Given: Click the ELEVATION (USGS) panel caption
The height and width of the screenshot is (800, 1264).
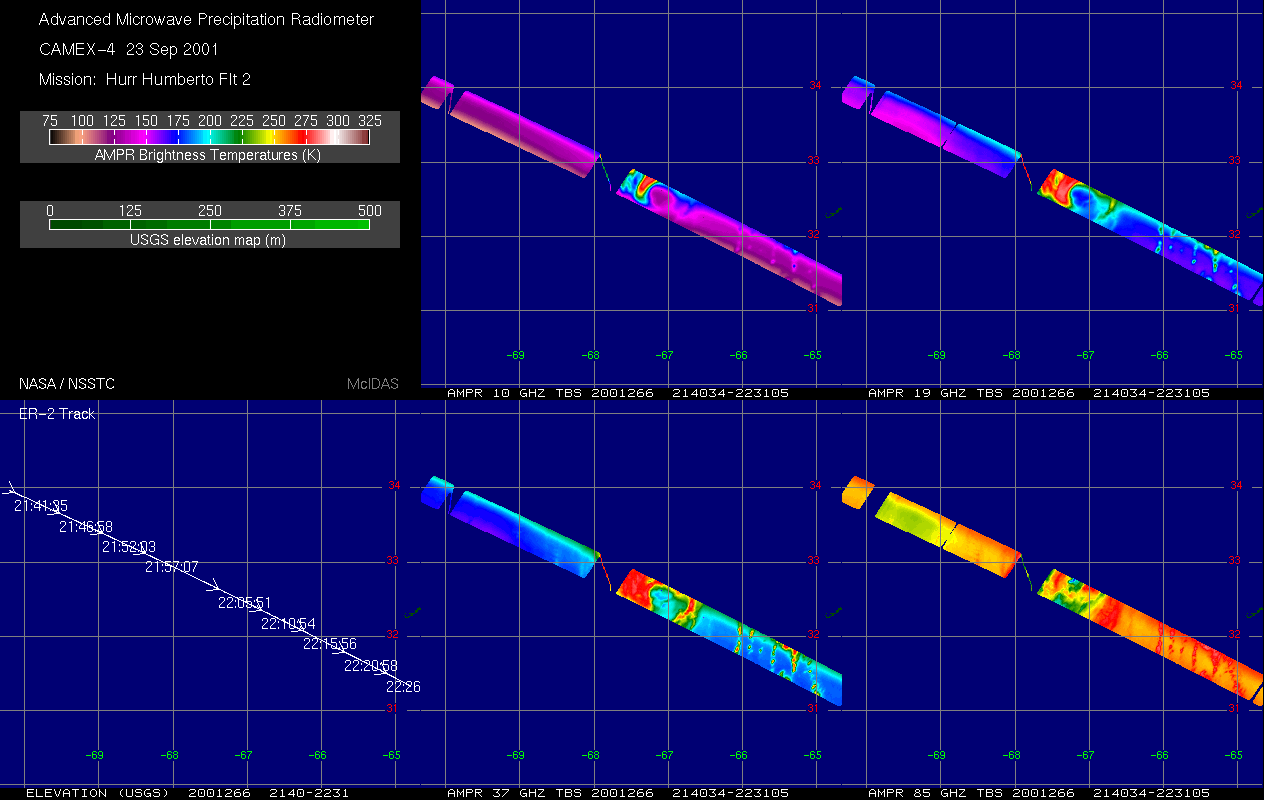Looking at the screenshot, I should (x=186, y=793).
